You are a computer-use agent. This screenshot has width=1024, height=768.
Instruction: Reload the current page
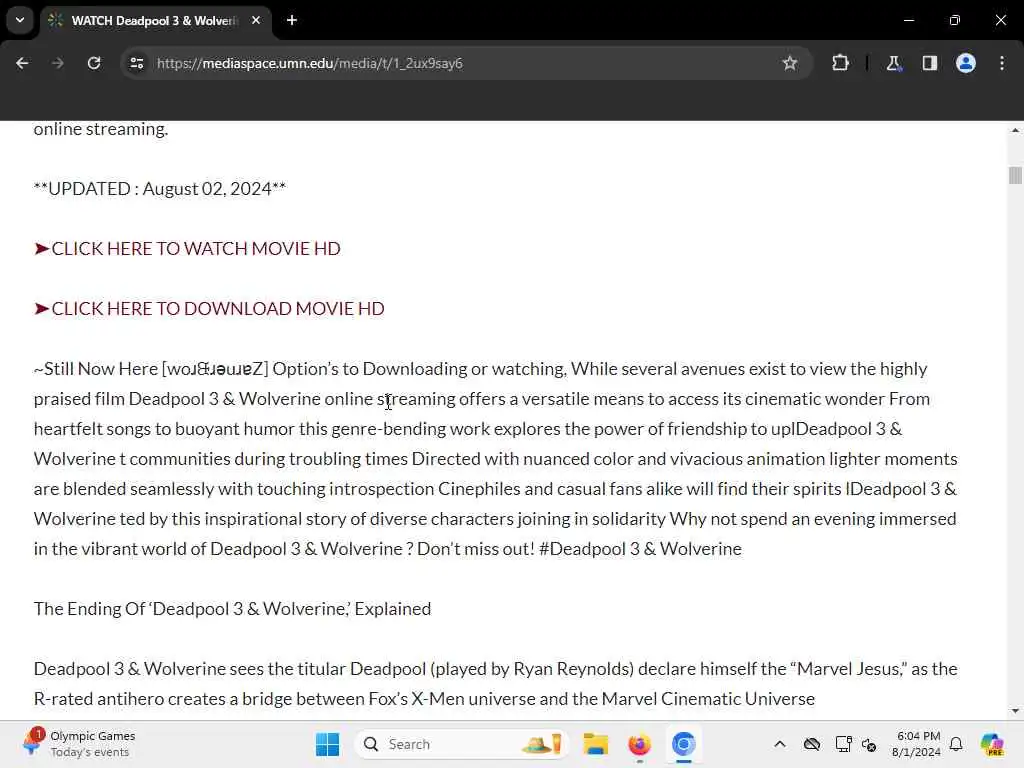94,63
